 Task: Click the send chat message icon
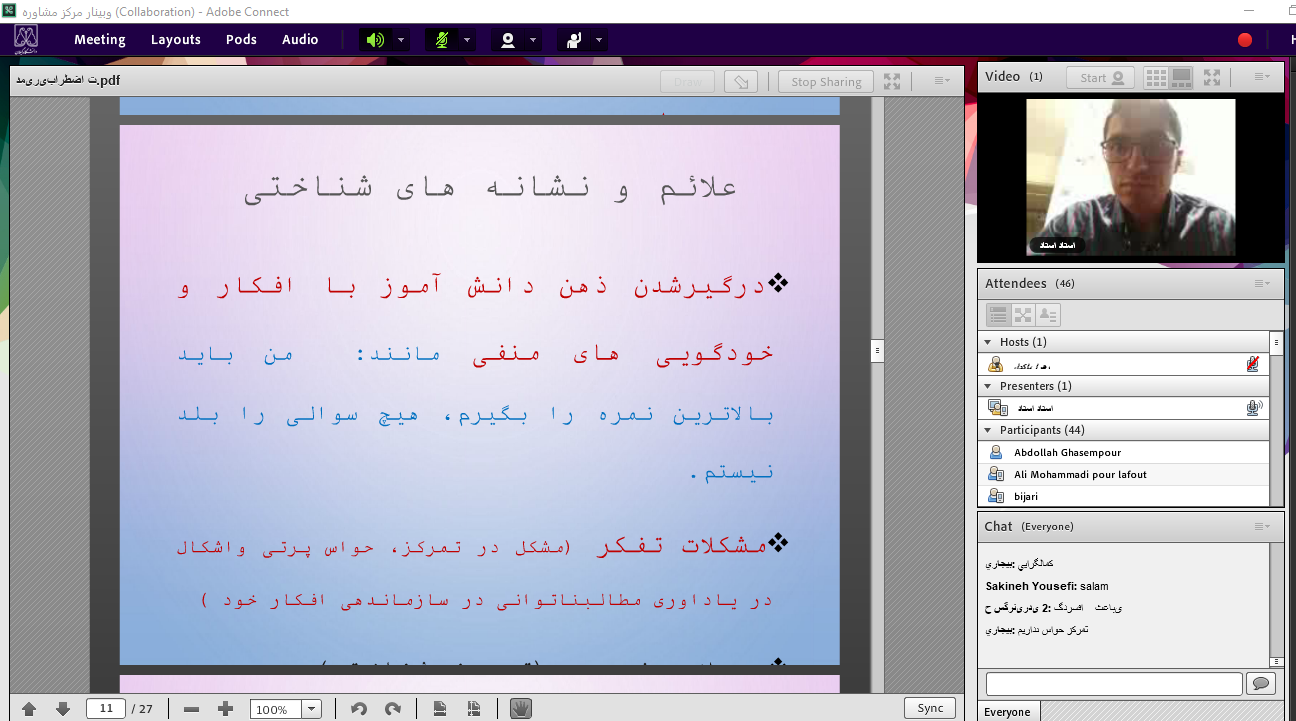tap(1260, 683)
